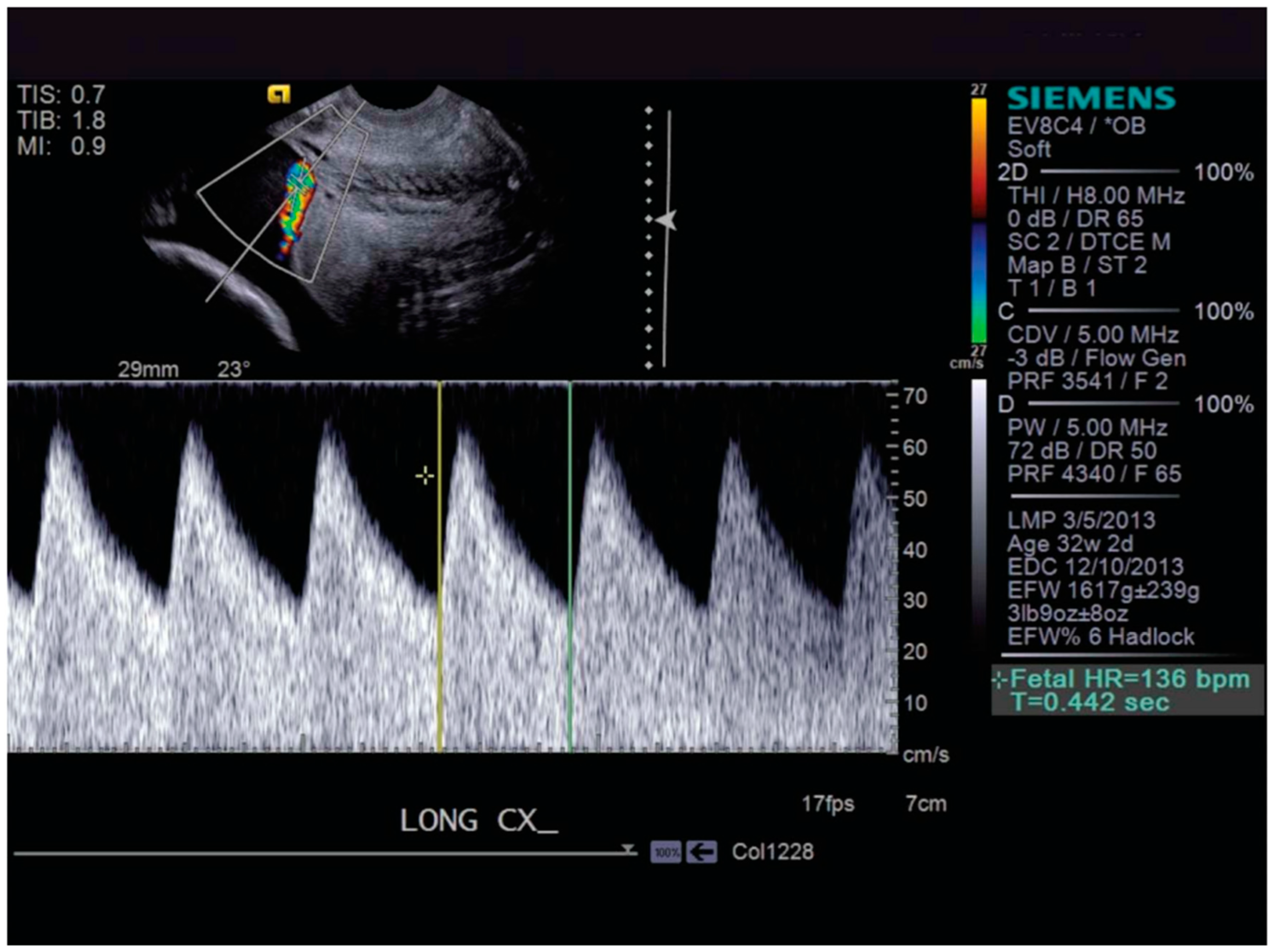
Task: Click the 30 mark on velocity scale
Action: pyautogui.click(x=915, y=600)
